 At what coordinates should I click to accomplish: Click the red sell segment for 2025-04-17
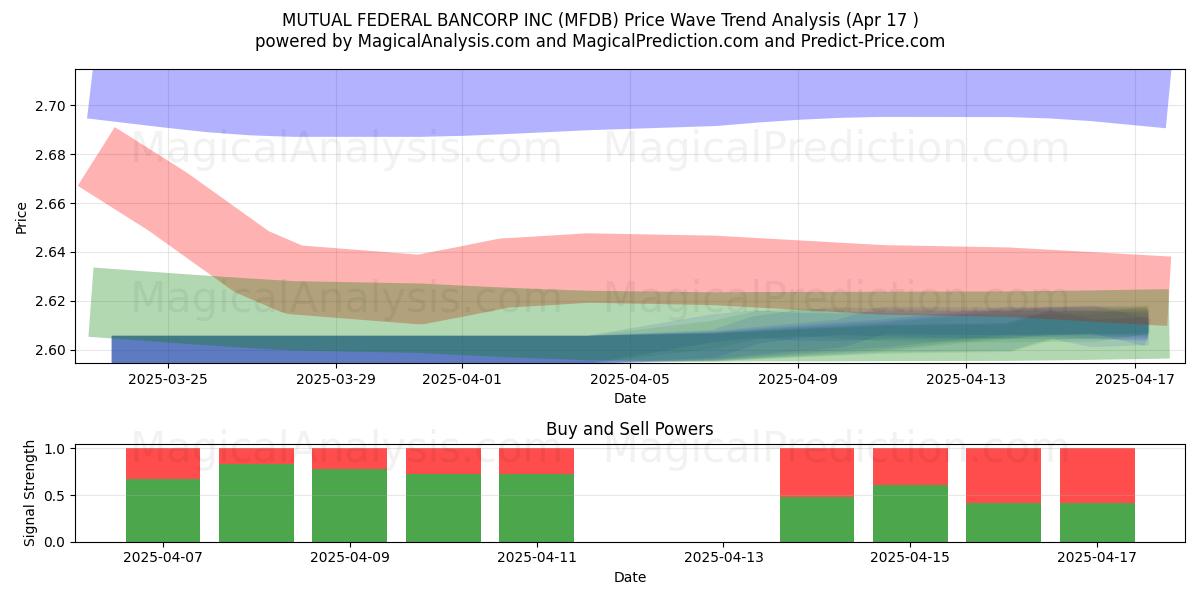click(x=1097, y=476)
